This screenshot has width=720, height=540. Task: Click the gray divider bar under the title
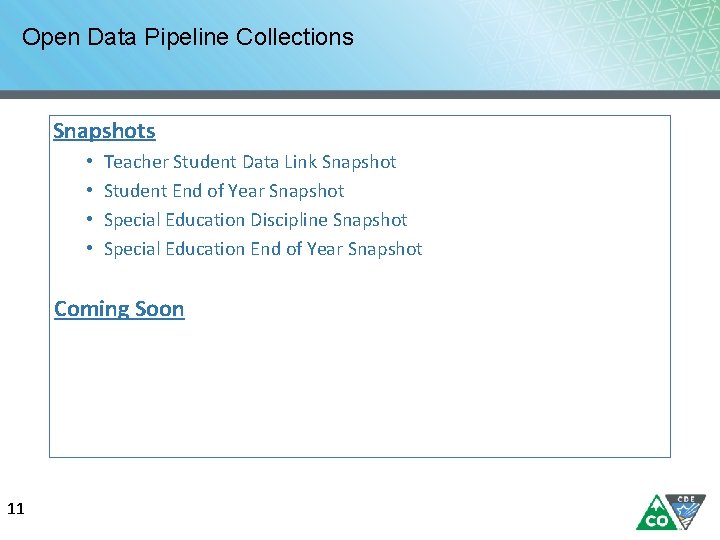(360, 94)
